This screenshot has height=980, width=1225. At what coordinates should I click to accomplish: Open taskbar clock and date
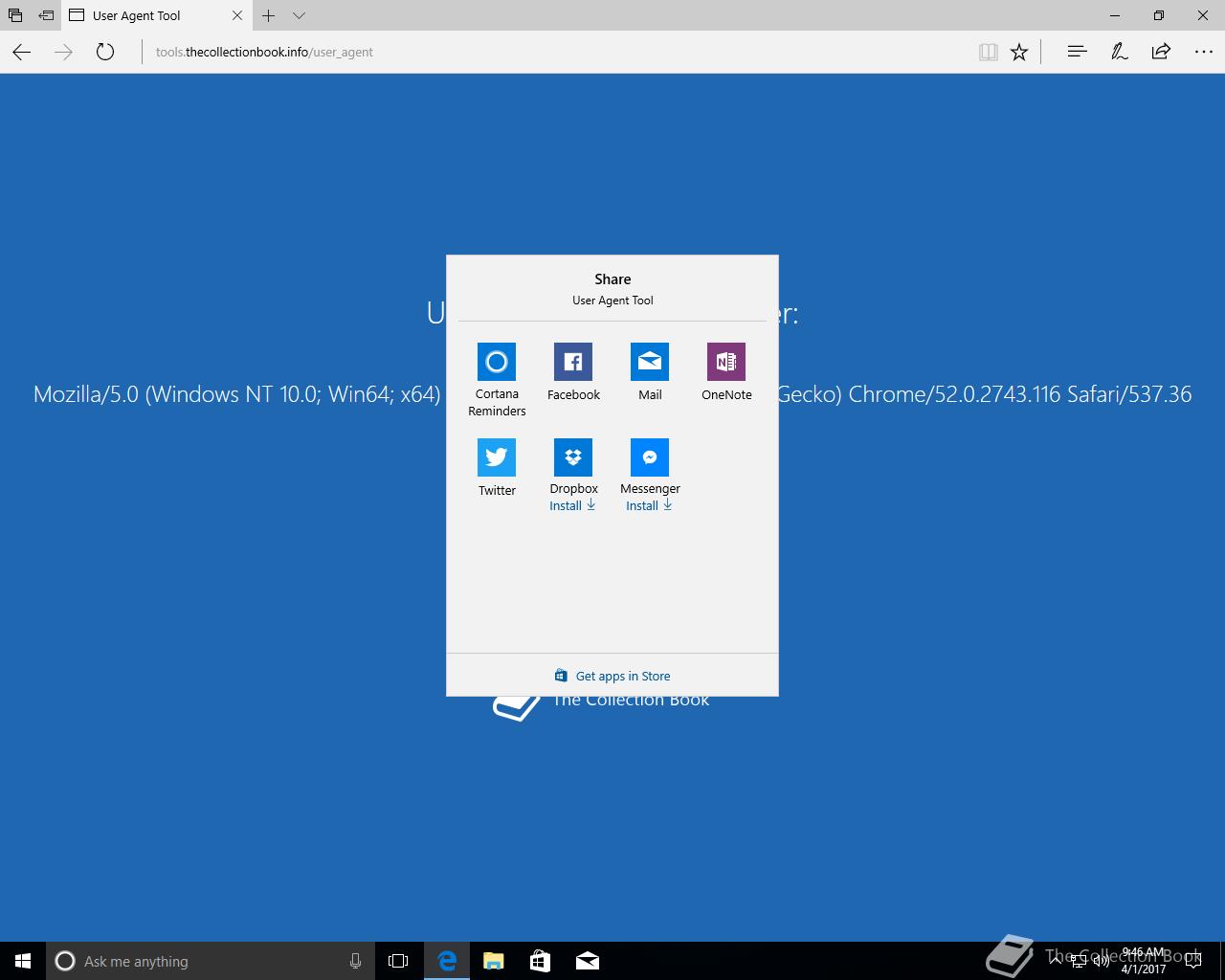[1143, 961]
